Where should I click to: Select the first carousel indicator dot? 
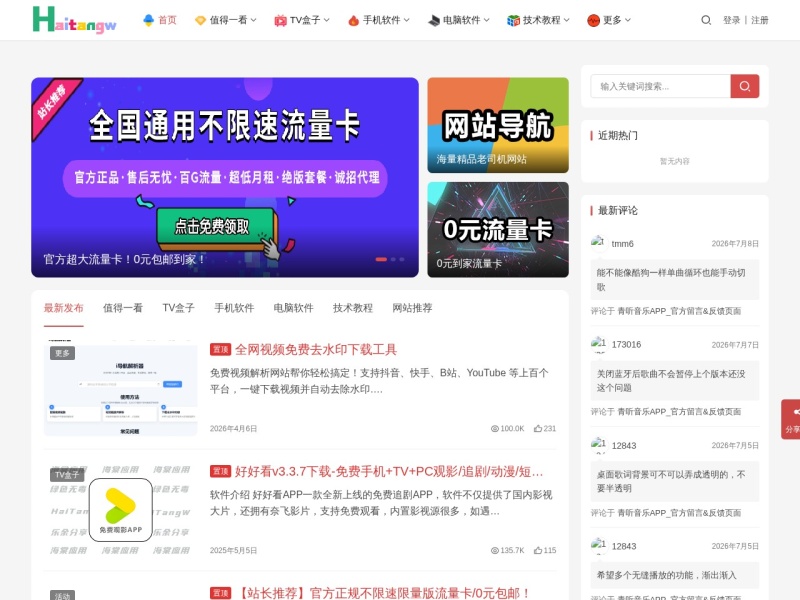pos(381,259)
